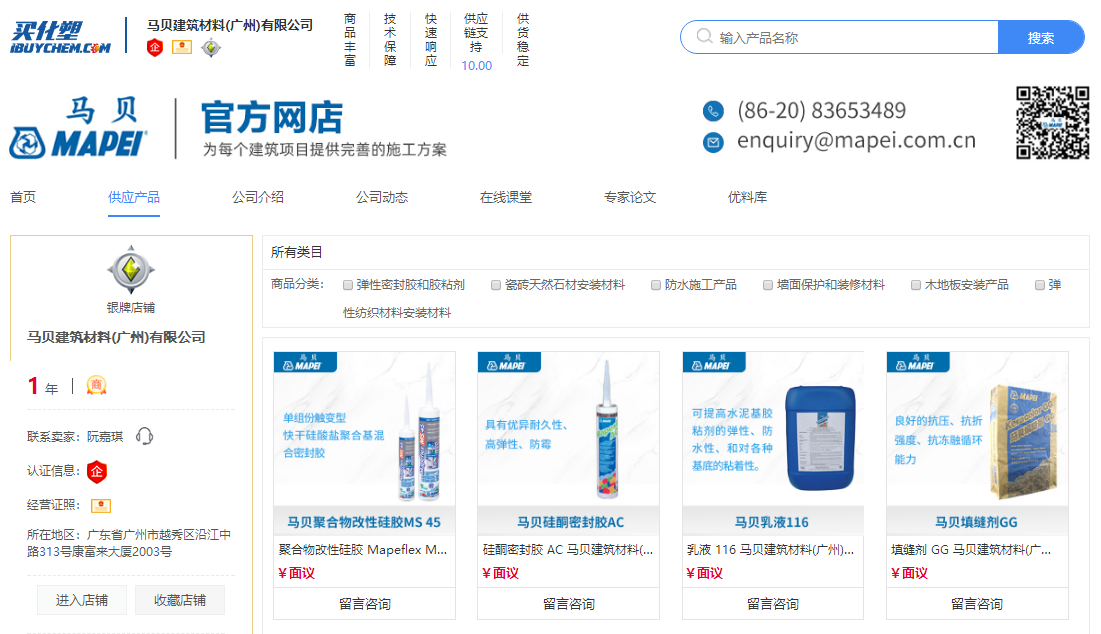1101x634 pixels.
Task: Check the 弹性纺织材料安装材料 checkbox
Action: (1040, 285)
